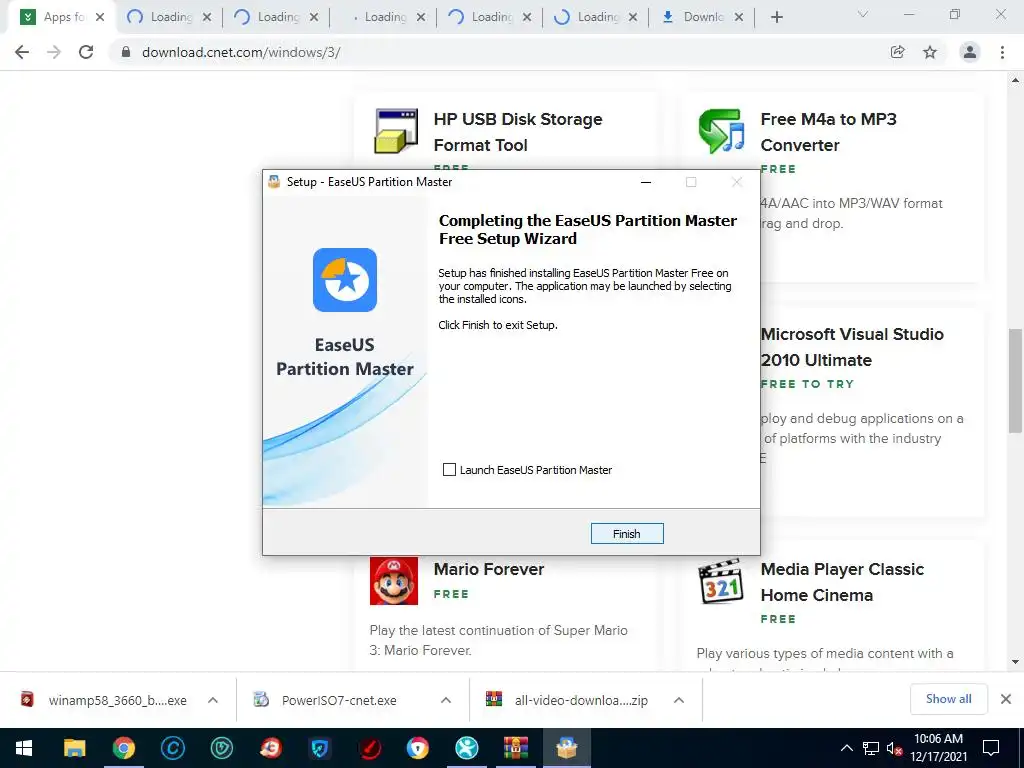Open the Windows notification center
The image size is (1024, 768).
pos(991,748)
